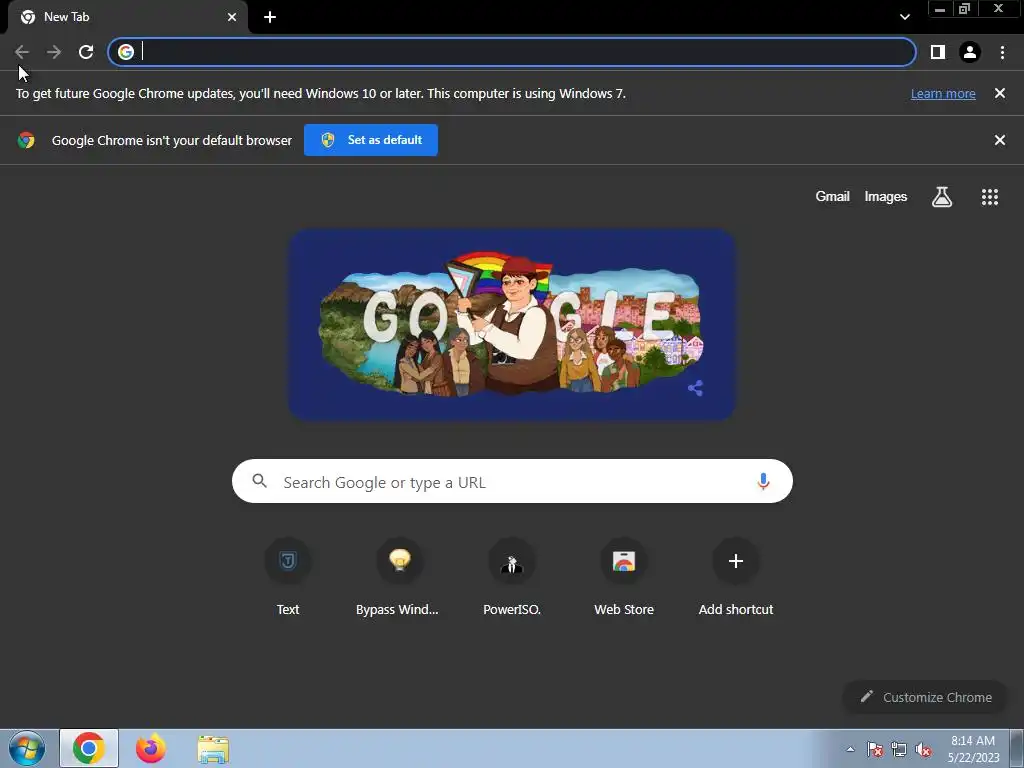Click the Chrome taskbar icon
The width and height of the screenshot is (1024, 768).
pos(89,748)
